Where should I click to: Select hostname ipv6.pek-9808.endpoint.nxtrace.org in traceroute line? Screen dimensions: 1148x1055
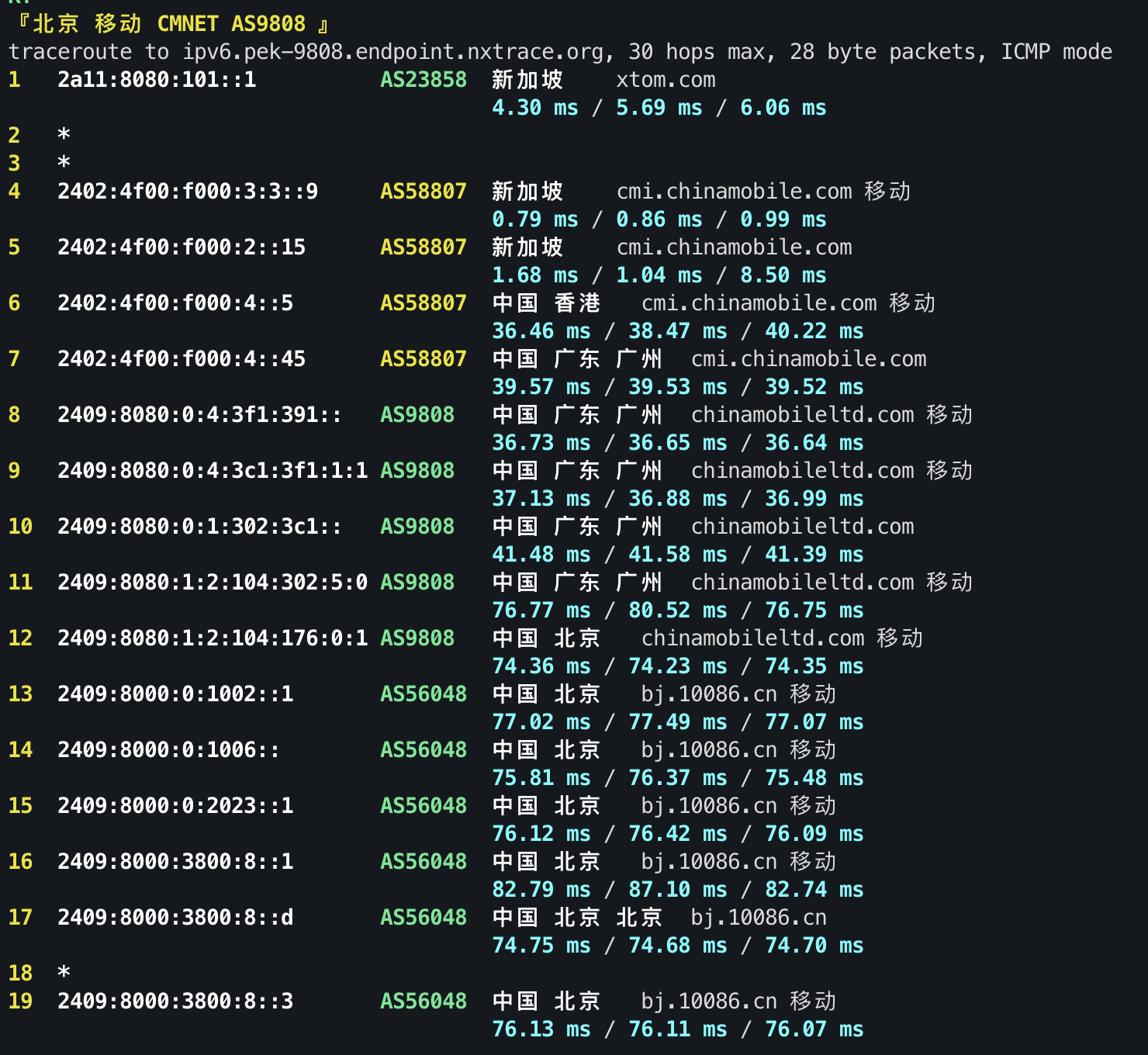pyautogui.click(x=393, y=52)
